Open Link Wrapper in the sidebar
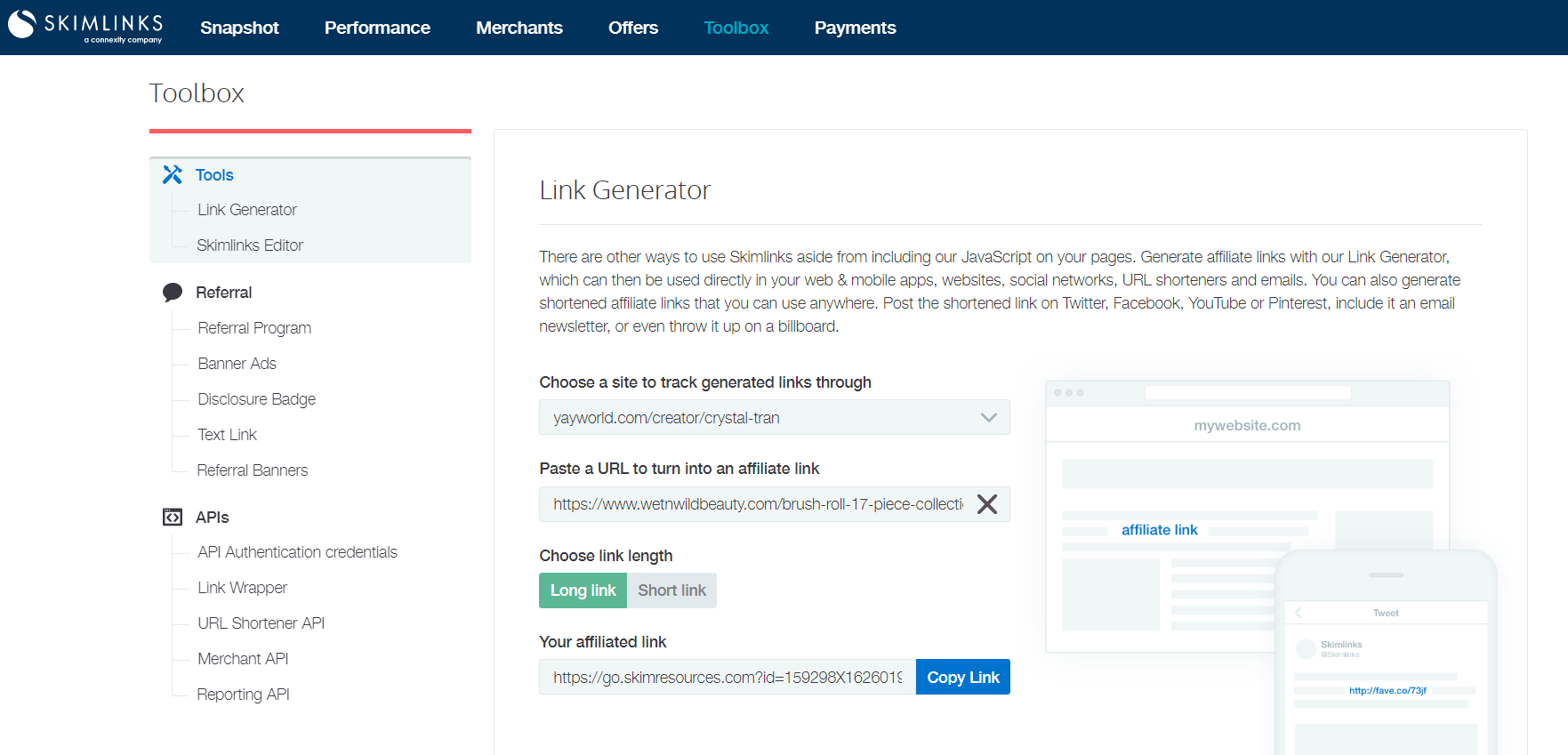The image size is (1568, 755). point(243,588)
